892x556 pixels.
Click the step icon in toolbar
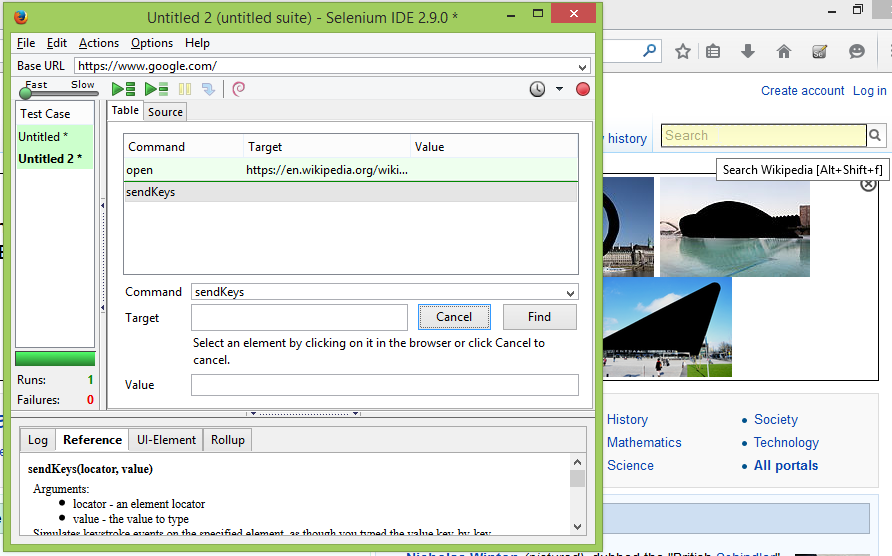208,89
